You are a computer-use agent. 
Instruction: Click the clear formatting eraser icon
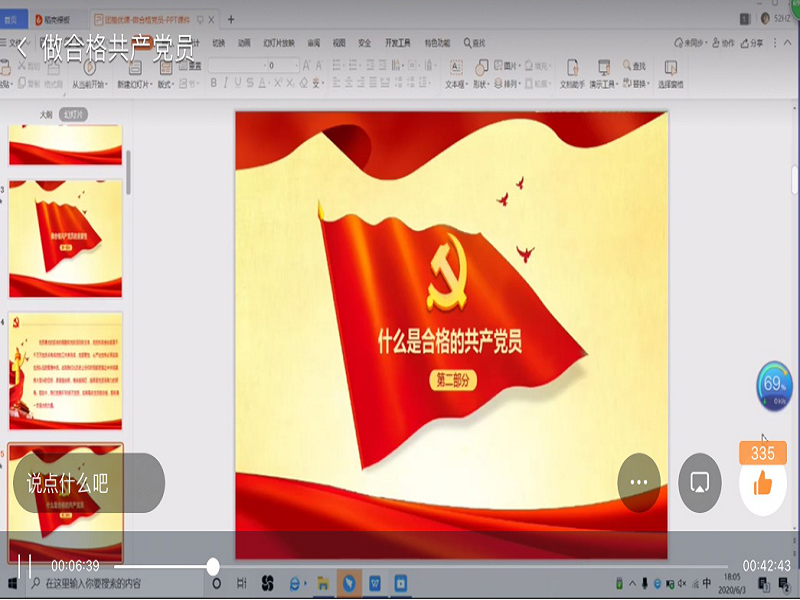(x=304, y=83)
